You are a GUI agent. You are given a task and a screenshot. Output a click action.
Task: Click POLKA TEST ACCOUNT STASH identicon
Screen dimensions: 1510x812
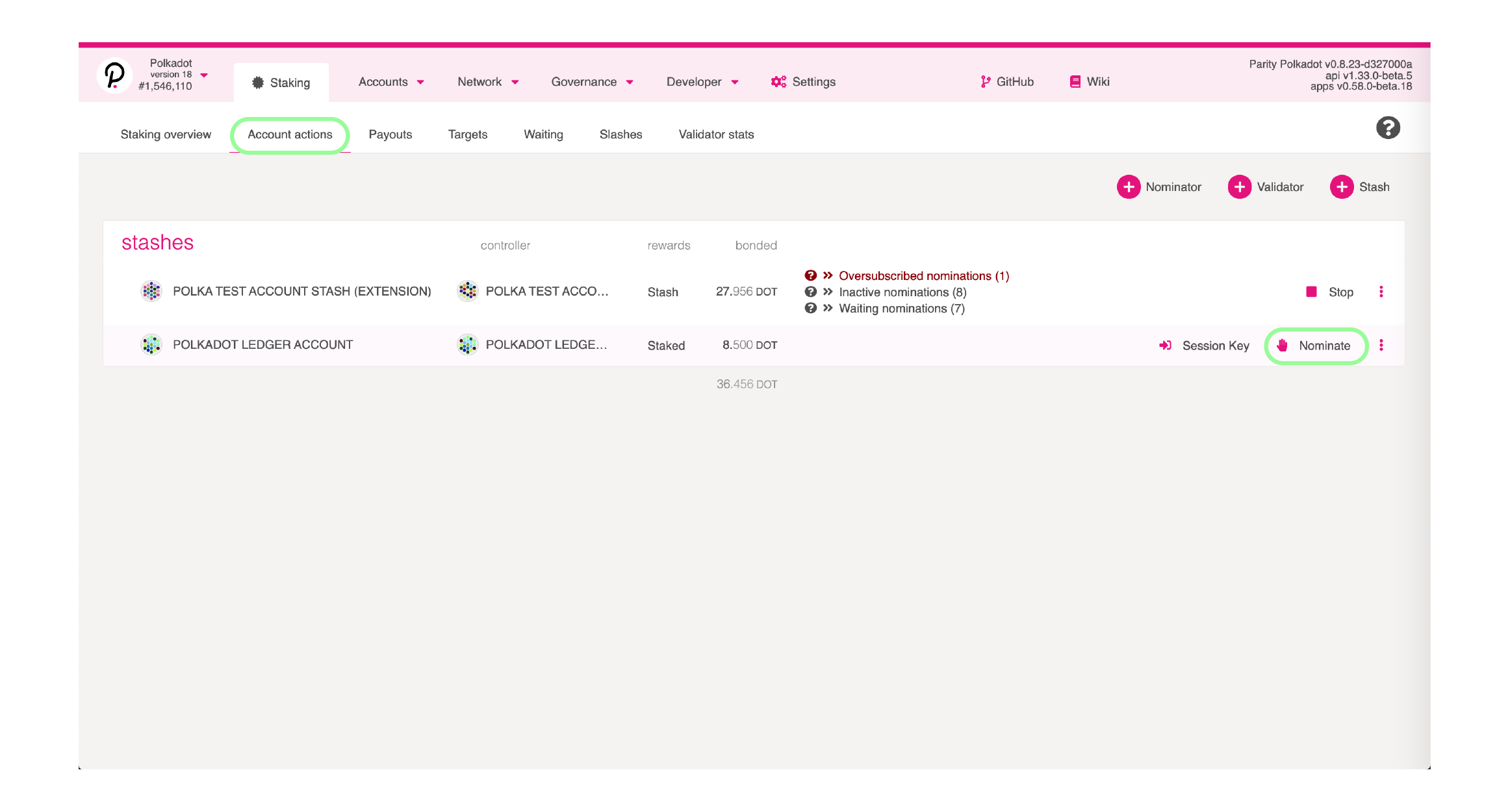pos(151,291)
